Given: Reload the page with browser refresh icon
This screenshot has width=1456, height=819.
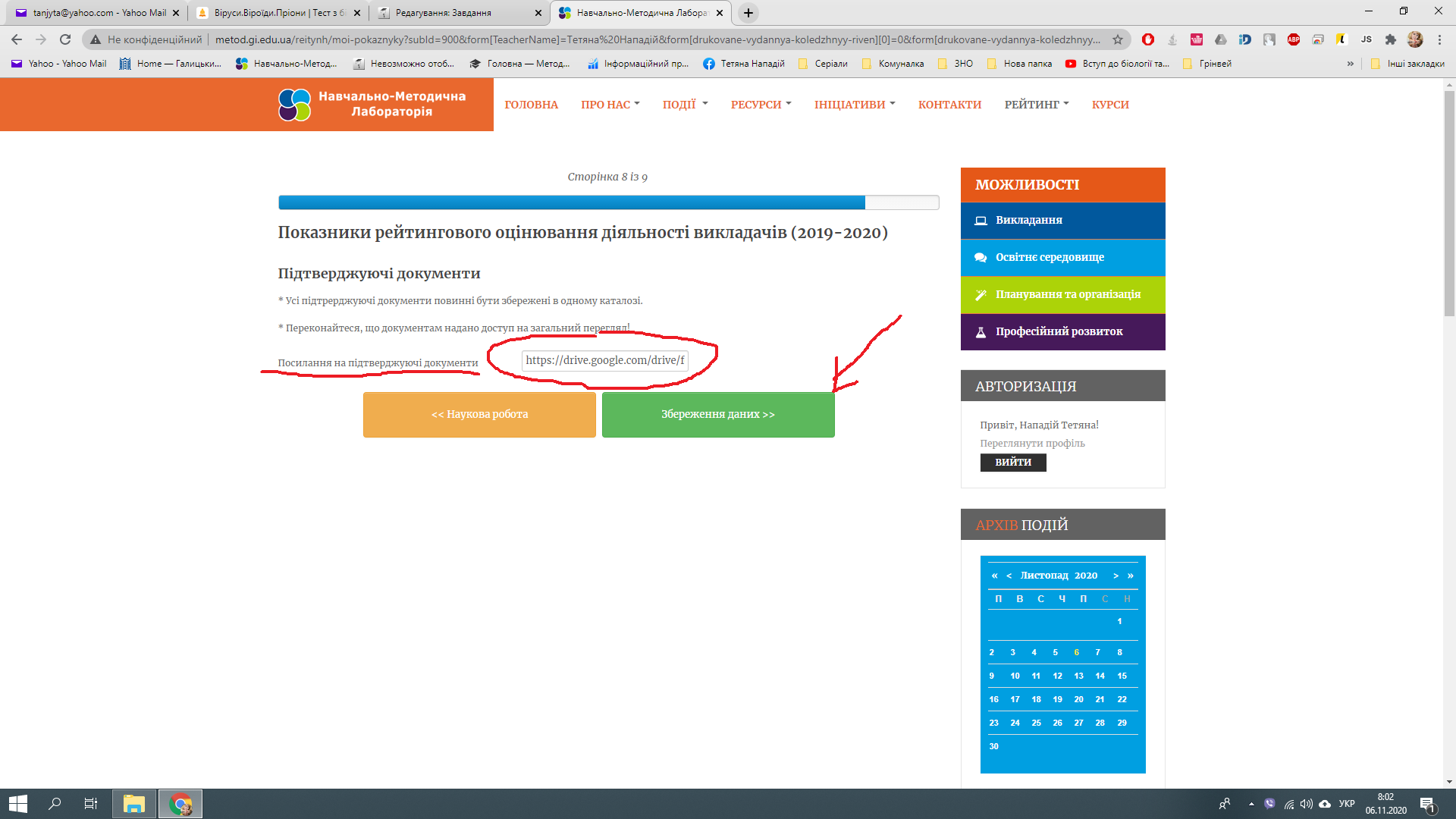Looking at the screenshot, I should tap(65, 39).
